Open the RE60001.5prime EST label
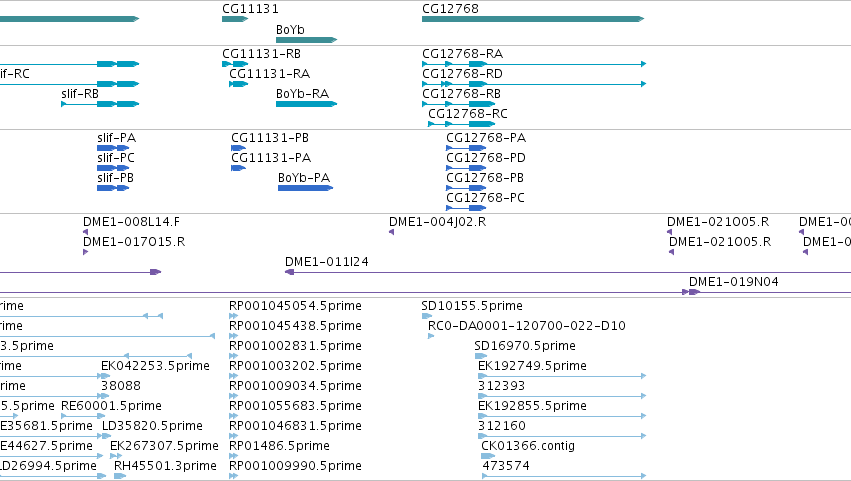 coord(111,407)
